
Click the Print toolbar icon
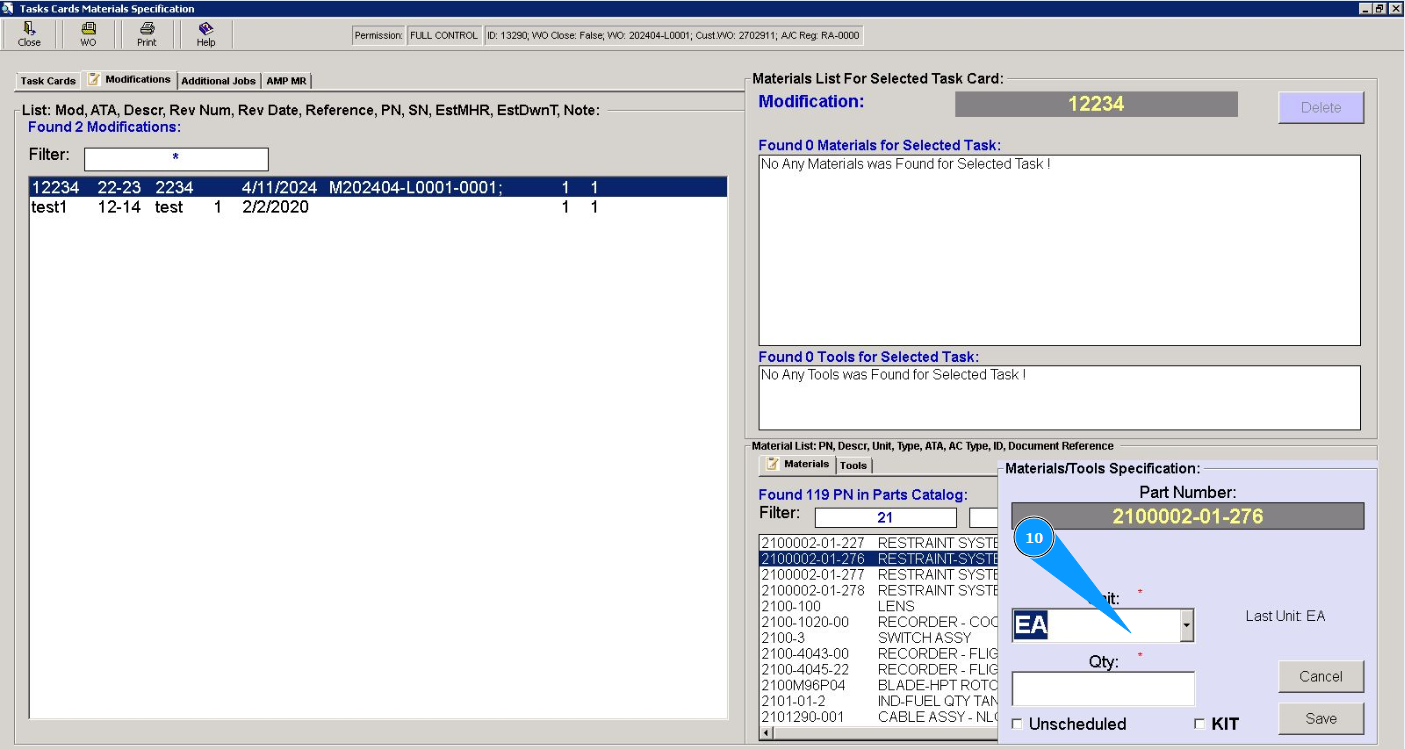(147, 34)
